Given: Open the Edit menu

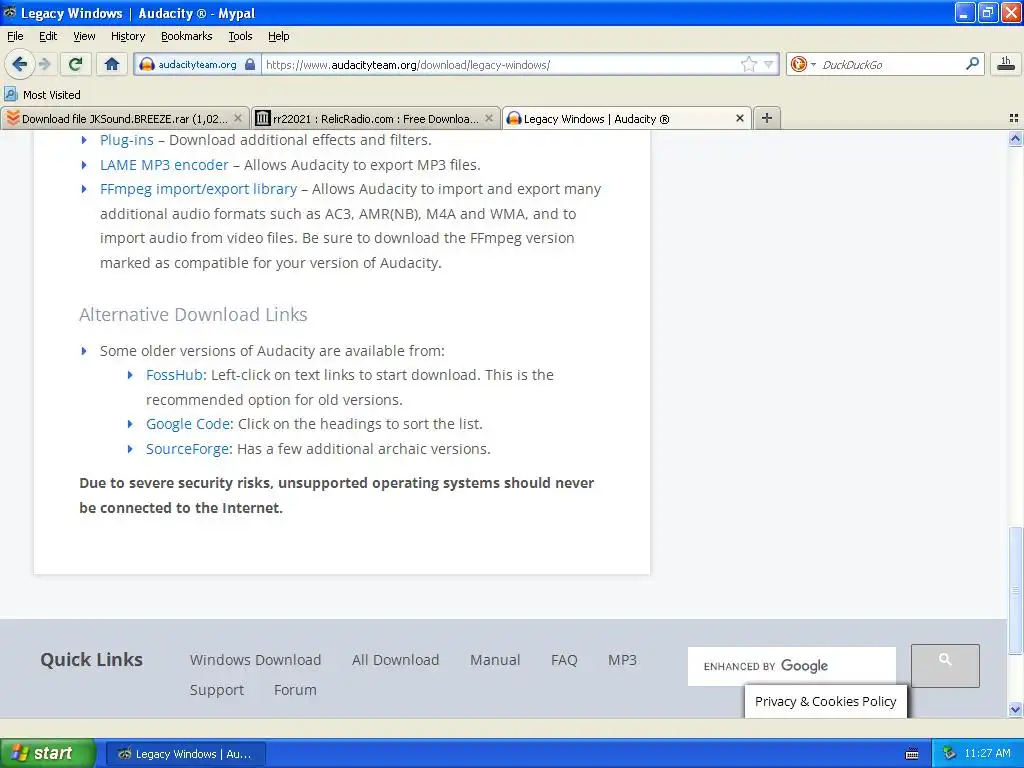Looking at the screenshot, I should [48, 36].
